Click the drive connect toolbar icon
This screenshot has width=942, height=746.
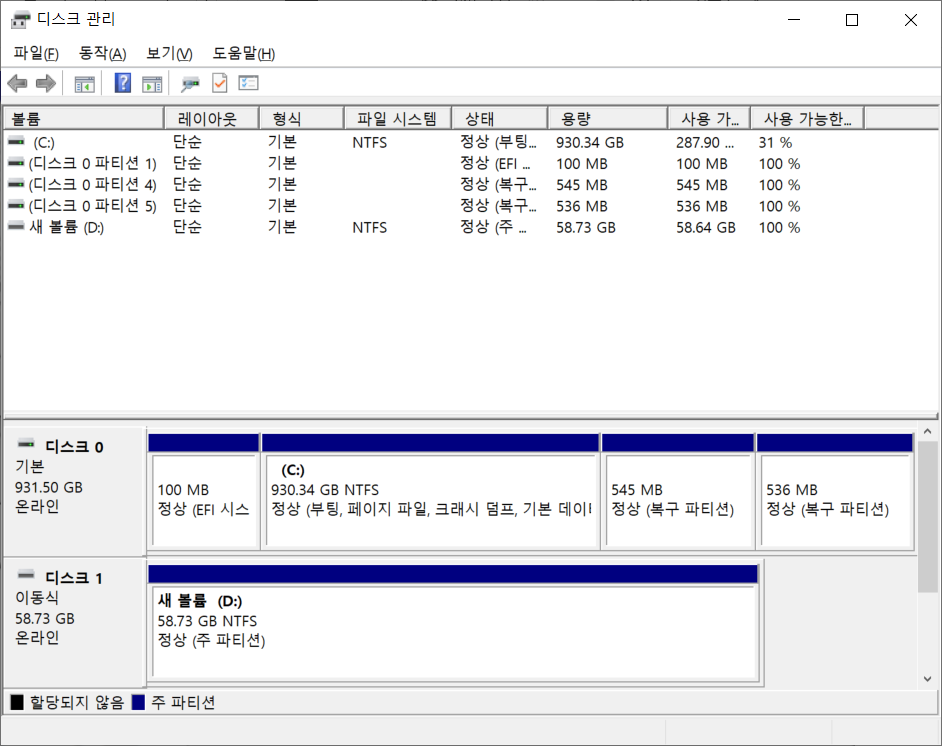190,84
